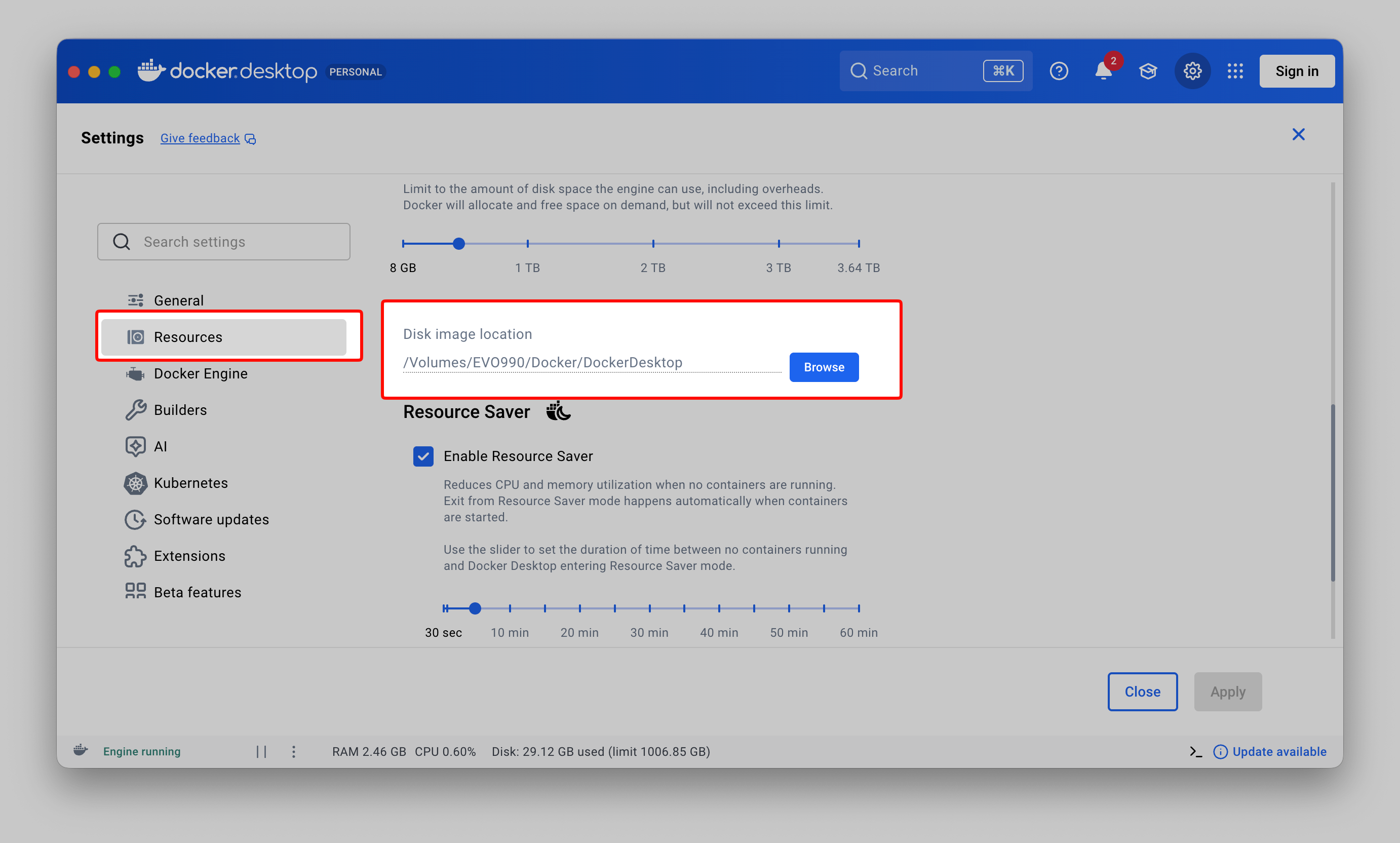Click the Builders wrench icon
Image resolution: width=1400 pixels, height=843 pixels.
[x=135, y=410]
